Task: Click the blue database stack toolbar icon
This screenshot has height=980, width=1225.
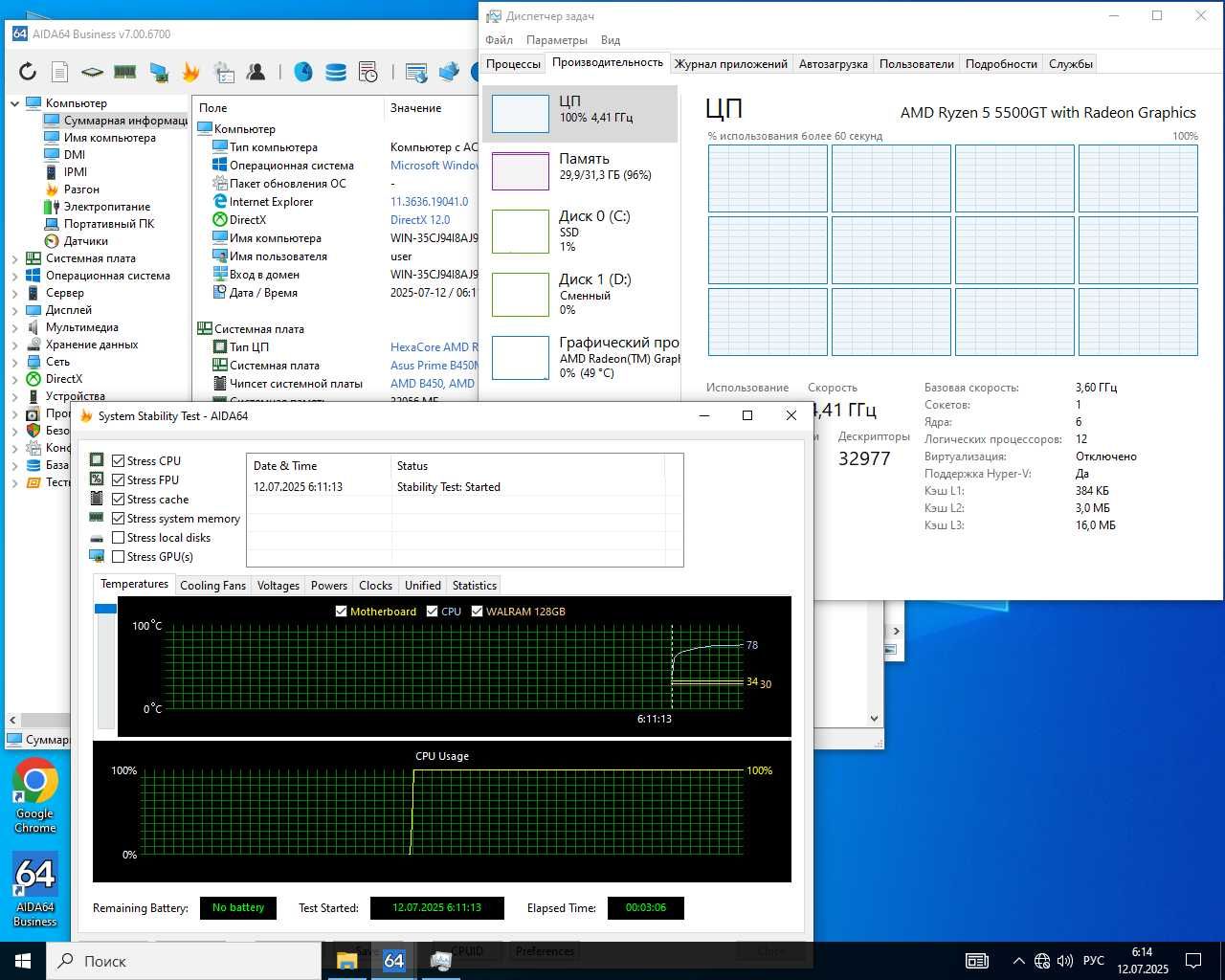Action: 336,71
